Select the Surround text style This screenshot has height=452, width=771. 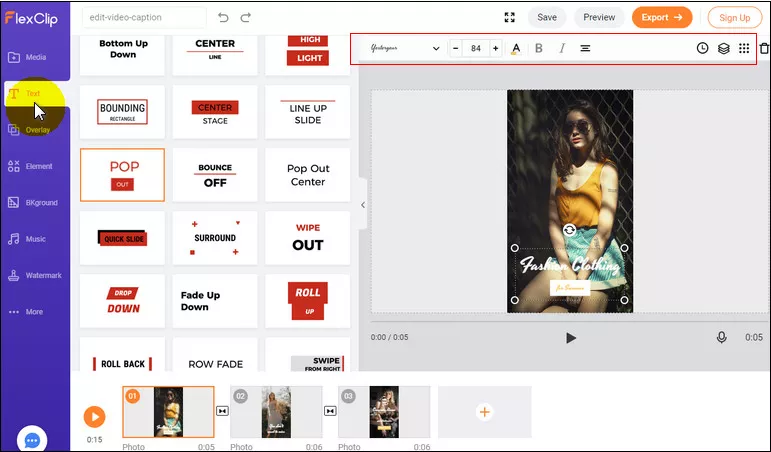pos(215,238)
